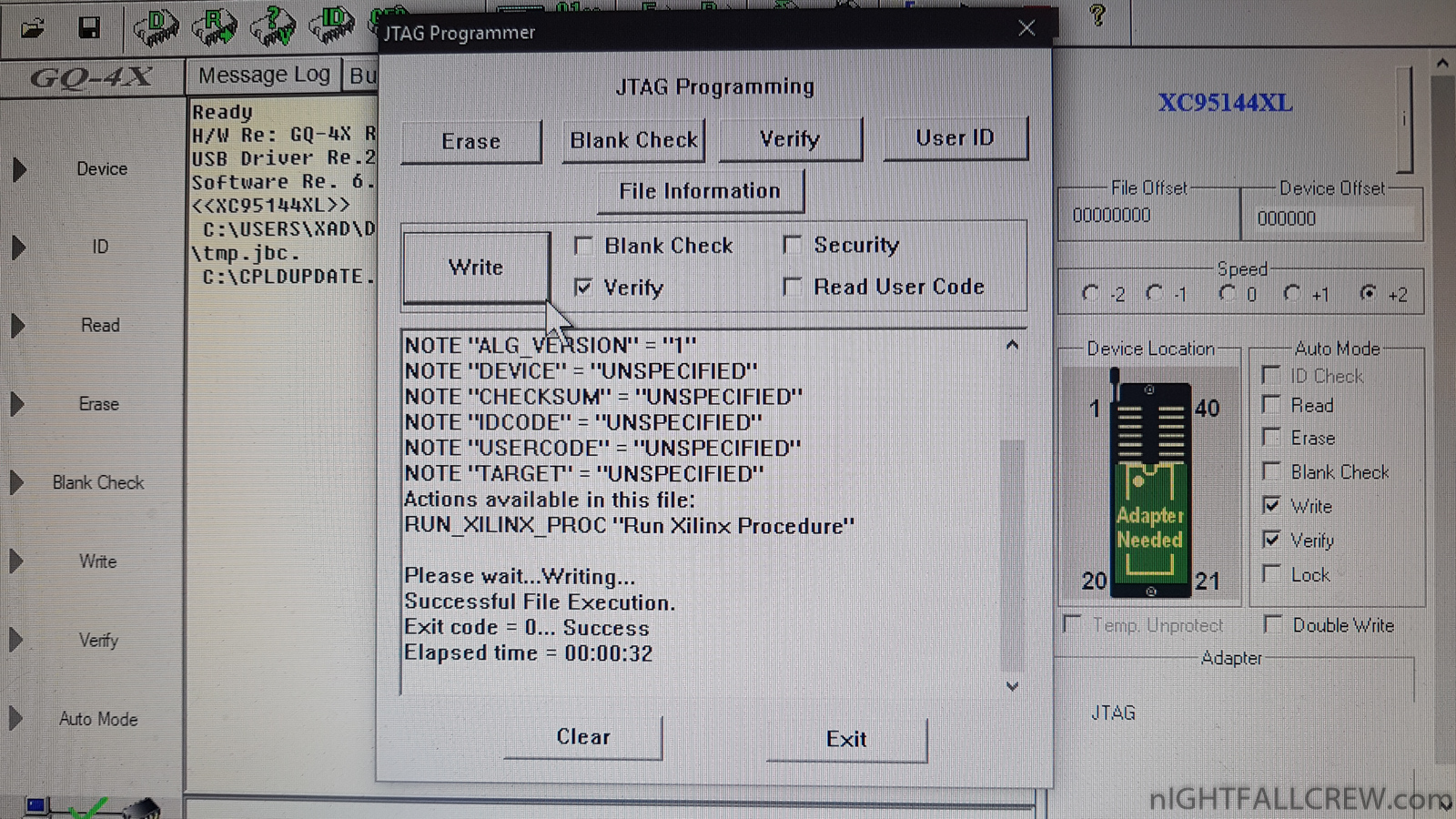Open help question mark toolbar icon
The image size is (1456, 819).
tap(1097, 15)
